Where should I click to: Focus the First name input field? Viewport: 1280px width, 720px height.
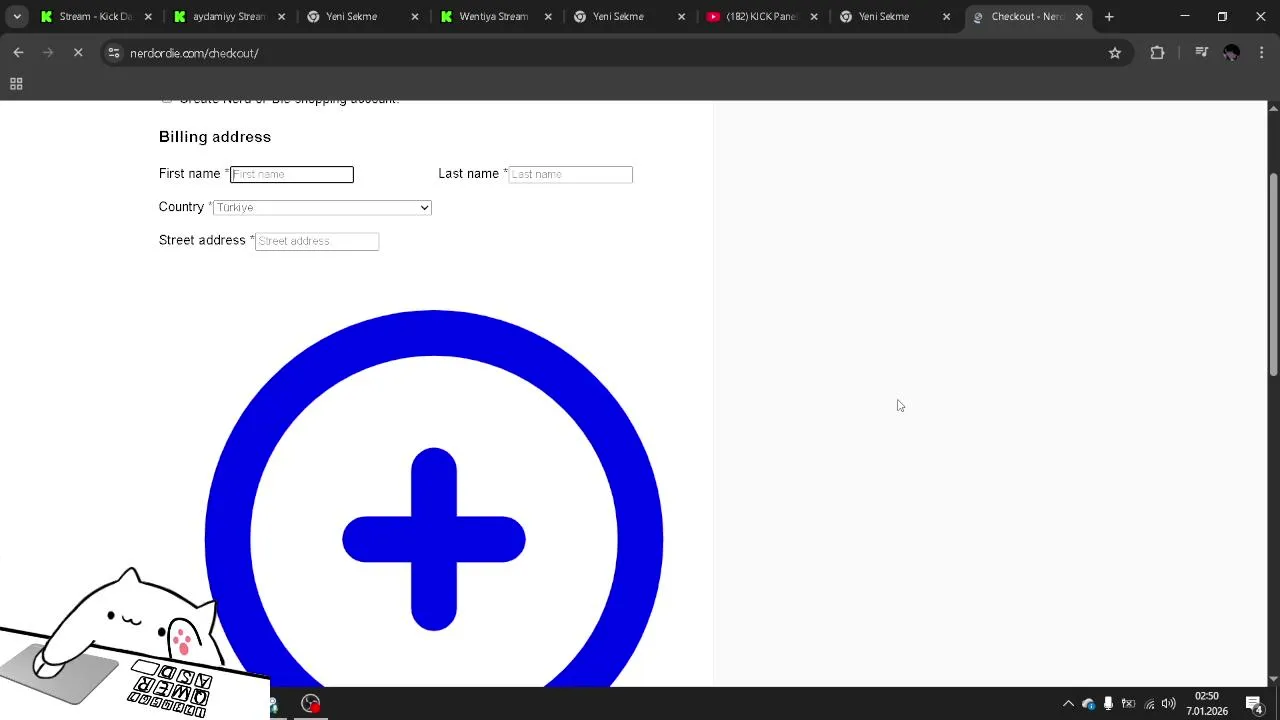(x=292, y=174)
